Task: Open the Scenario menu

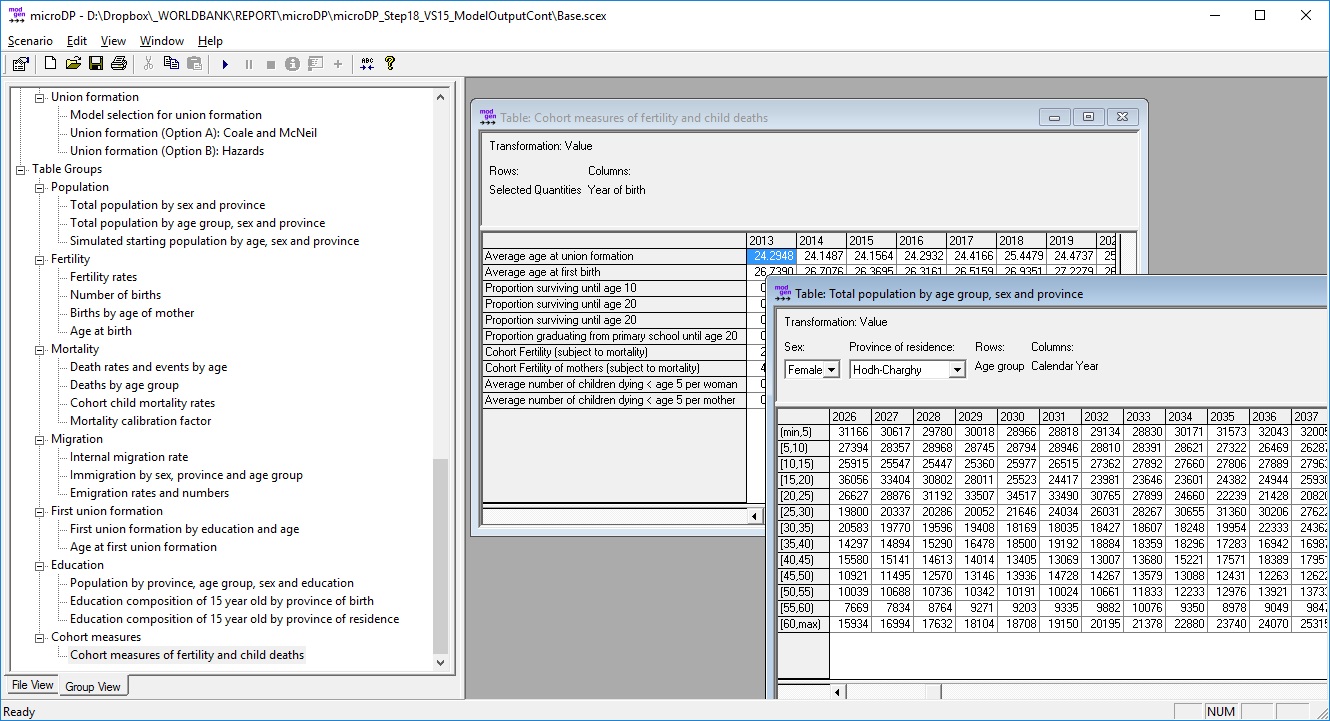Action: 30,41
